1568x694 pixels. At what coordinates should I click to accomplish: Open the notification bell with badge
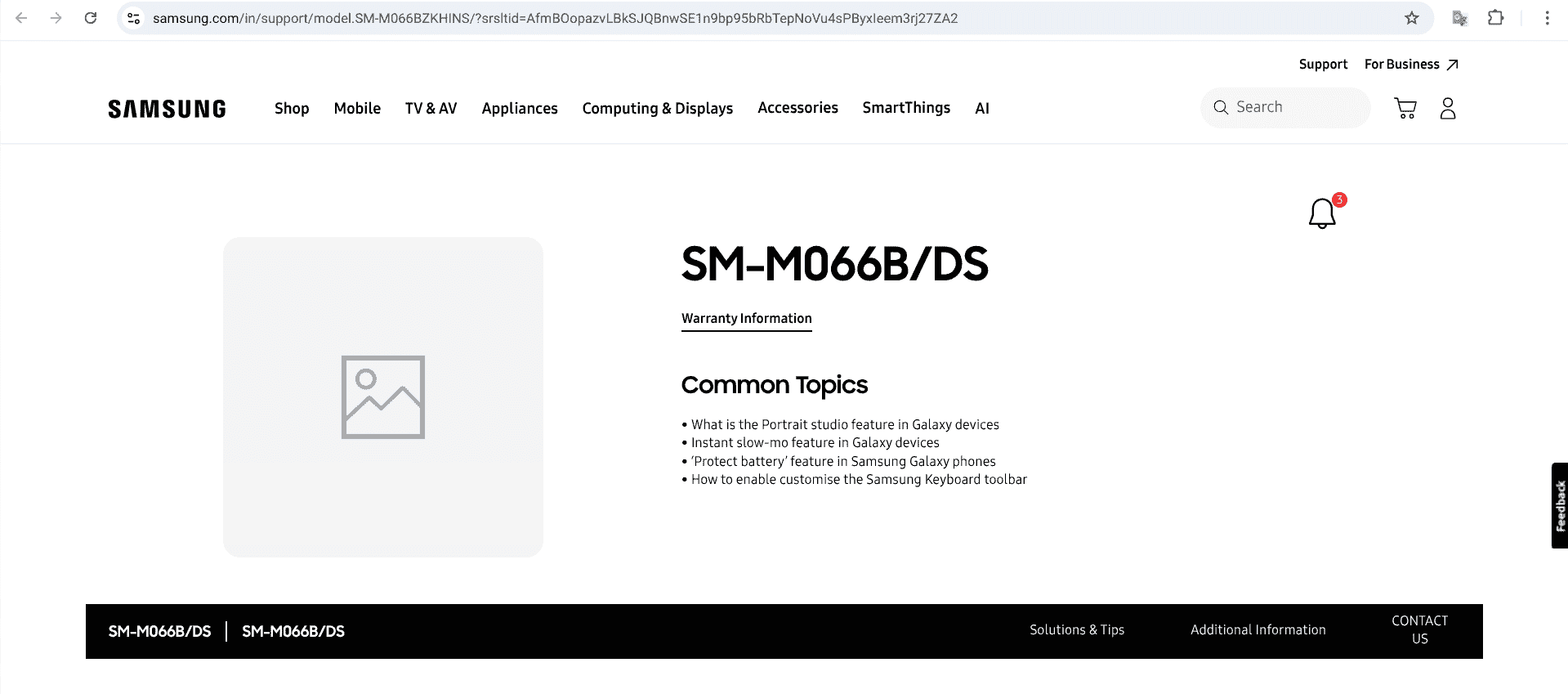[1322, 213]
